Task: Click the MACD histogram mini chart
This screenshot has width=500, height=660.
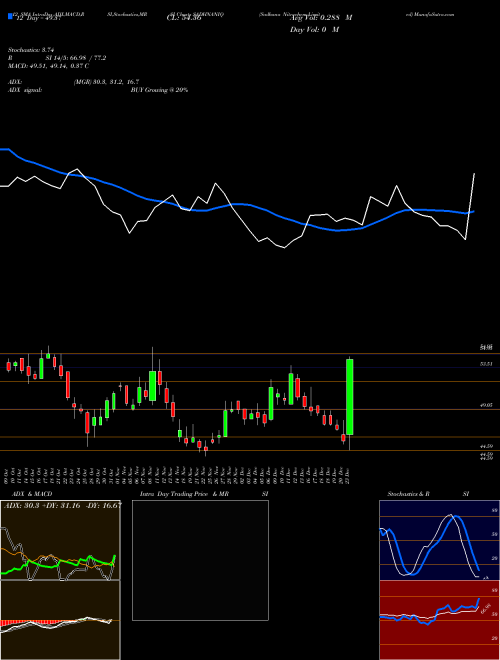Action: (60, 620)
